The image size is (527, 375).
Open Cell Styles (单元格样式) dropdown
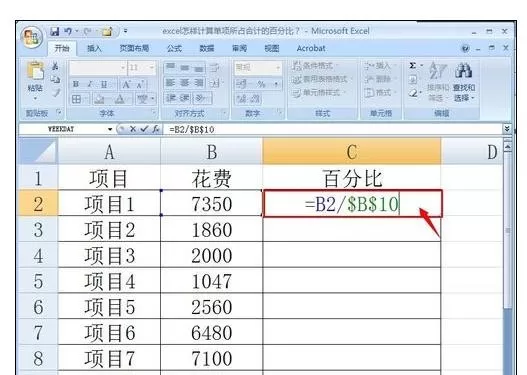pyautogui.click(x=319, y=92)
